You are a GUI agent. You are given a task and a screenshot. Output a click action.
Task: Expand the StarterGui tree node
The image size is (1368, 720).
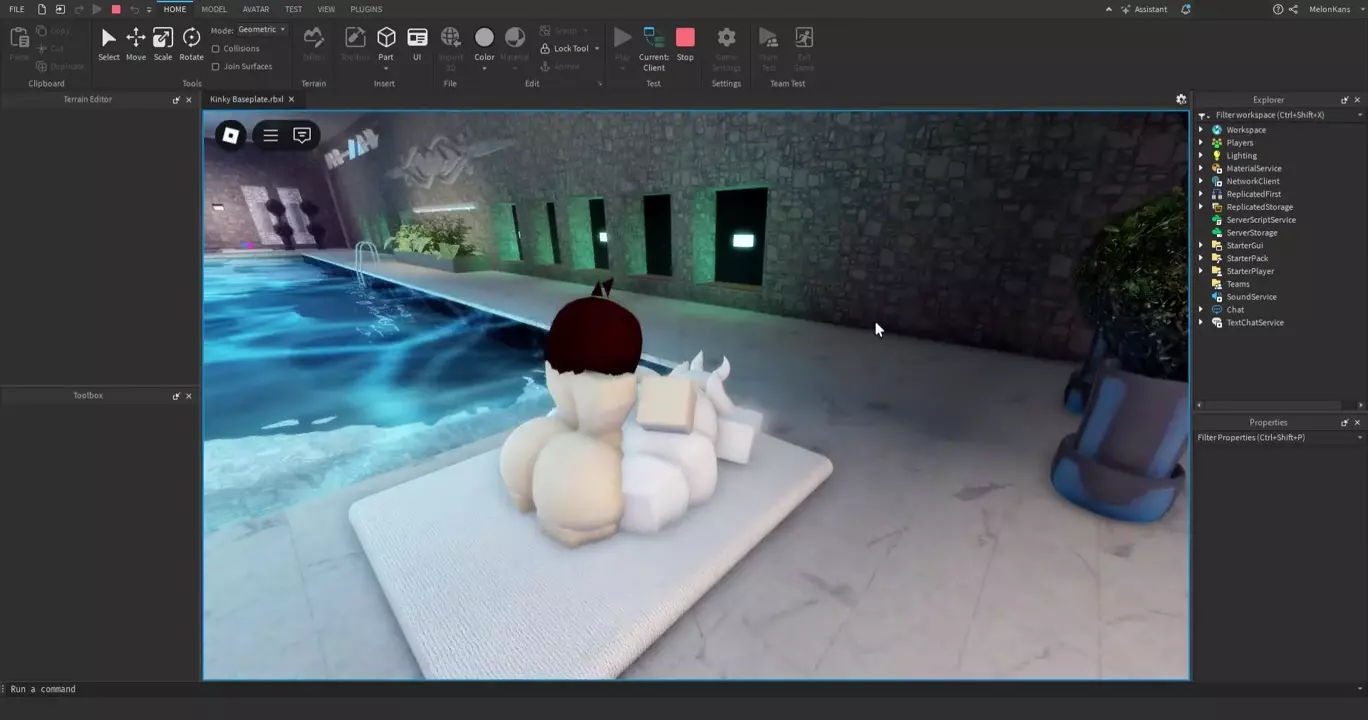click(x=1201, y=246)
